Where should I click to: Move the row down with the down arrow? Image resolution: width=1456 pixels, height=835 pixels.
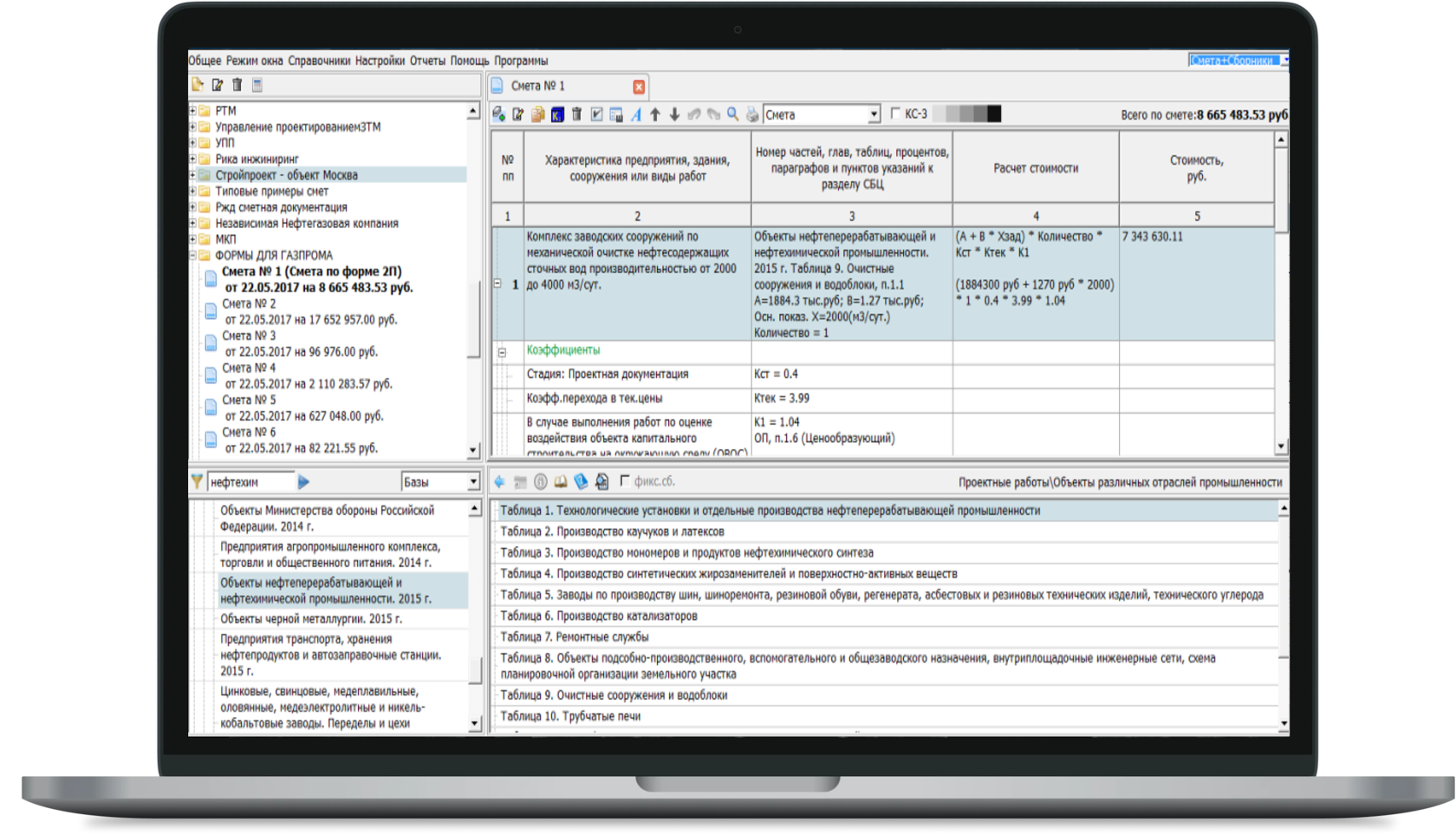click(x=674, y=114)
